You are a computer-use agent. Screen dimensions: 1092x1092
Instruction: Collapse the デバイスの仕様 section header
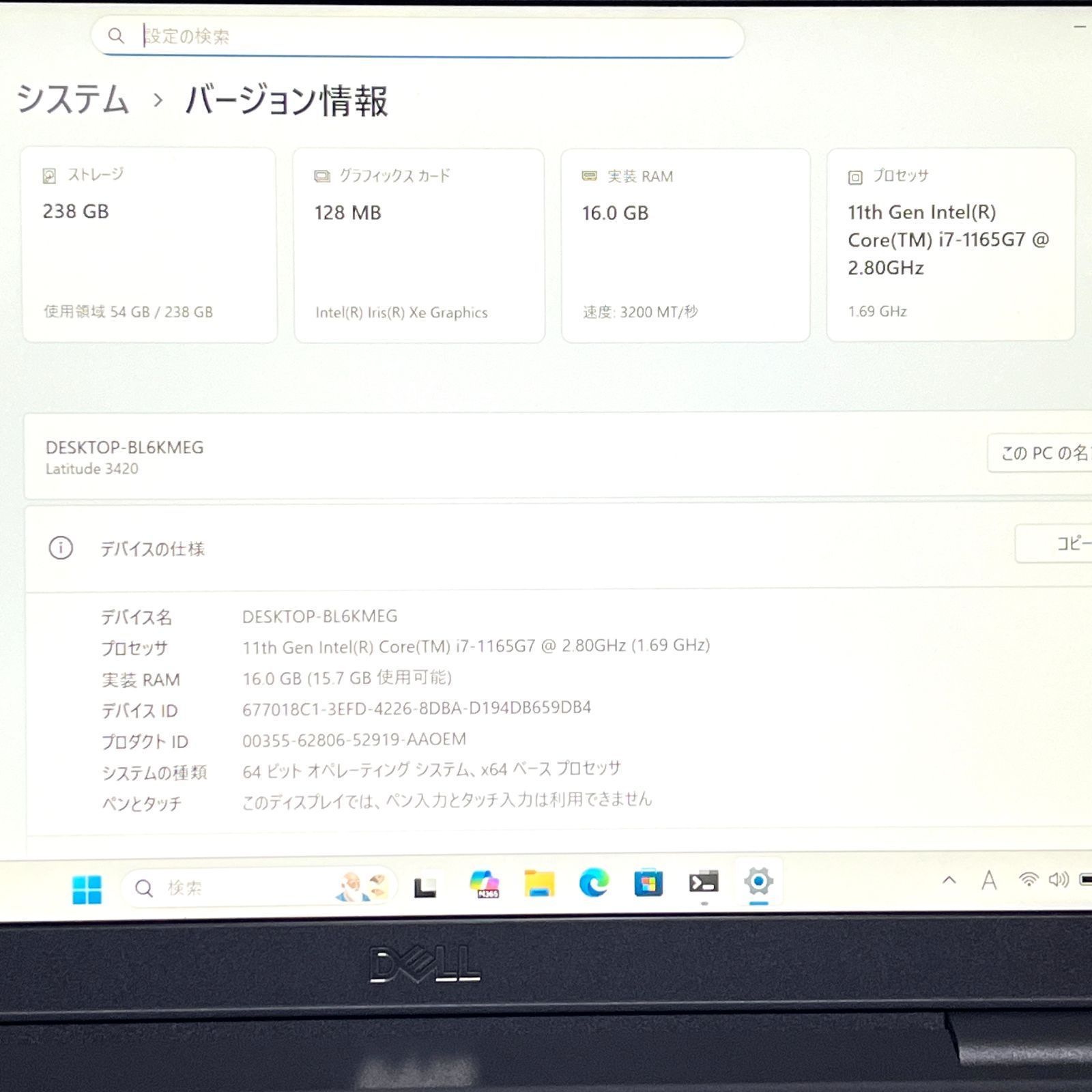pos(558,547)
